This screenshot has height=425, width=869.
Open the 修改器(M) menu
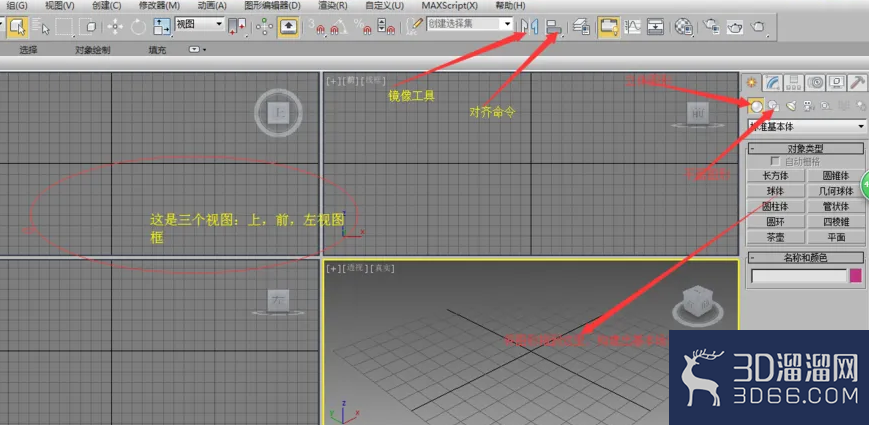tap(159, 6)
